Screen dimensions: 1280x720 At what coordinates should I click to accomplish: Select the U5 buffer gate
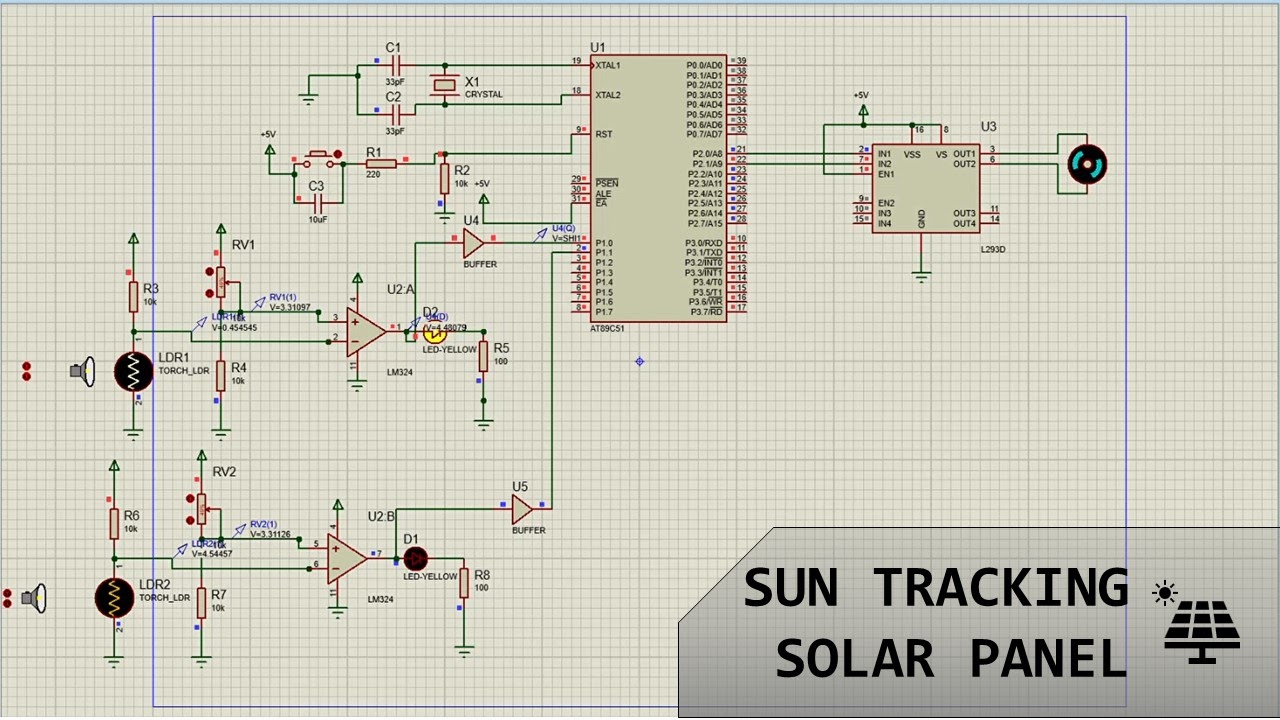tap(521, 509)
